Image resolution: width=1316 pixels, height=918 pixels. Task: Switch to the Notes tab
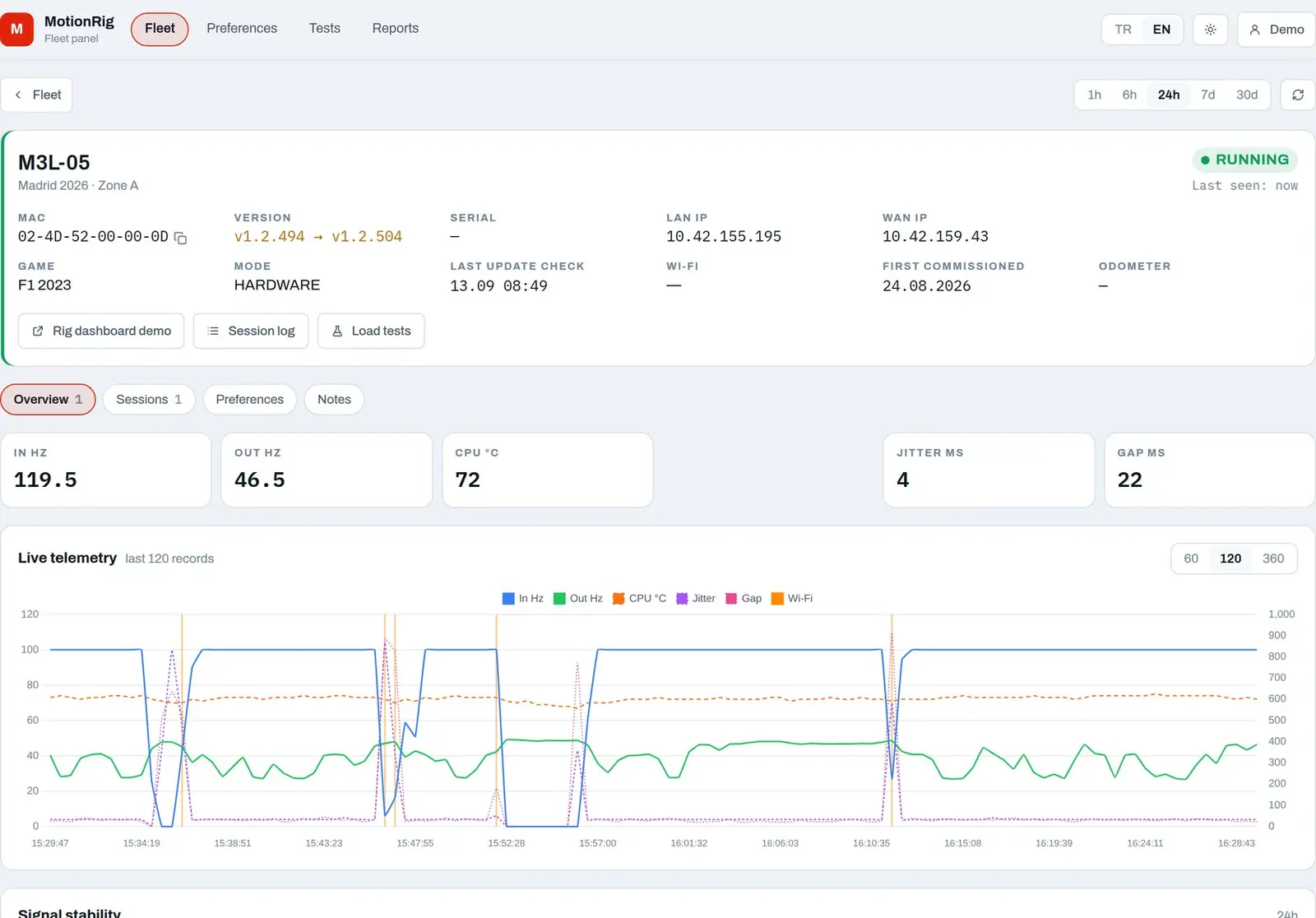[x=334, y=400]
